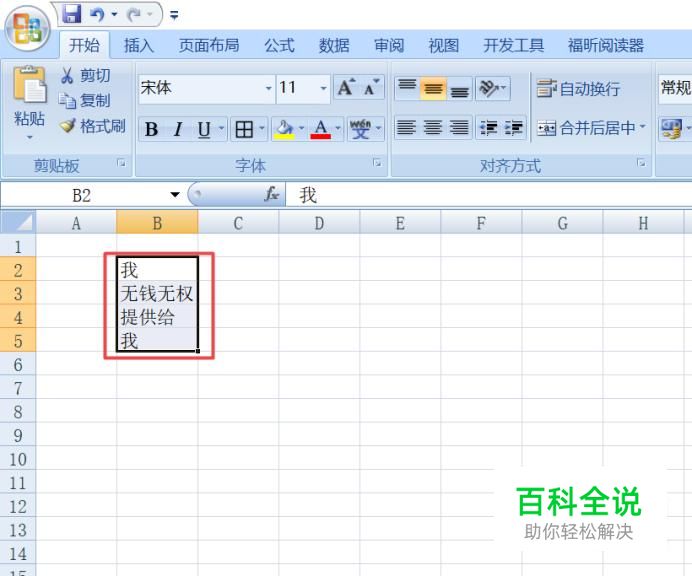Undo the last action
The image size is (692, 576).
tap(97, 15)
